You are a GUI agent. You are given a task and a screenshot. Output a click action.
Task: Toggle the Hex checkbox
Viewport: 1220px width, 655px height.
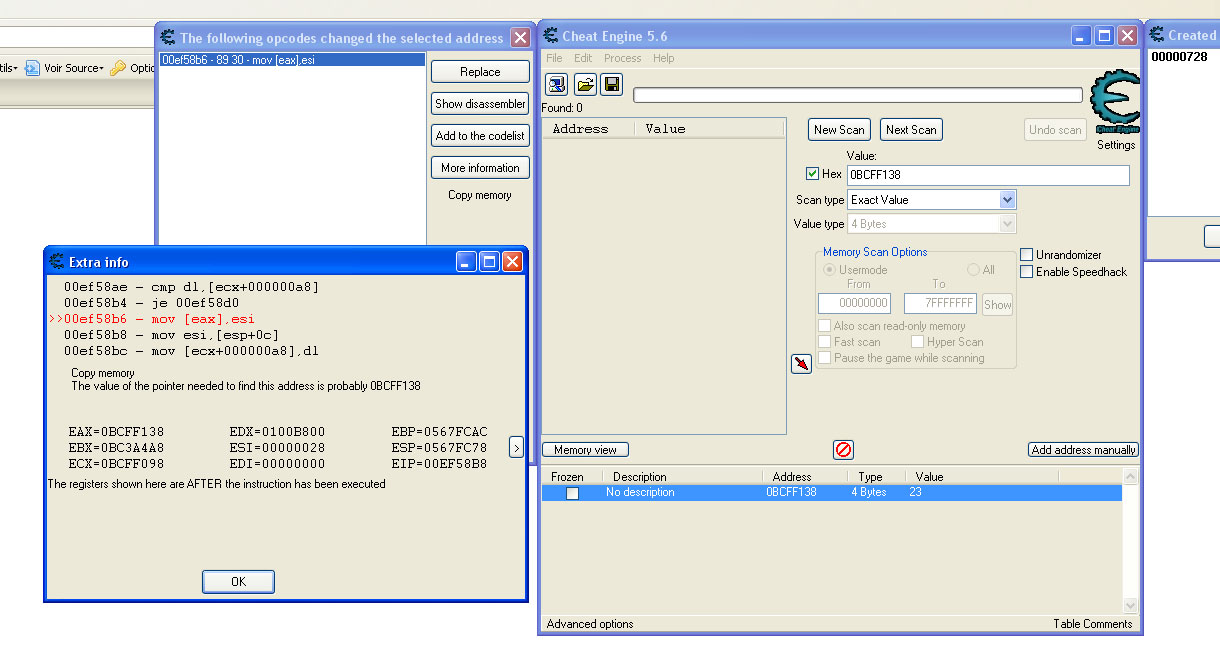[x=813, y=174]
